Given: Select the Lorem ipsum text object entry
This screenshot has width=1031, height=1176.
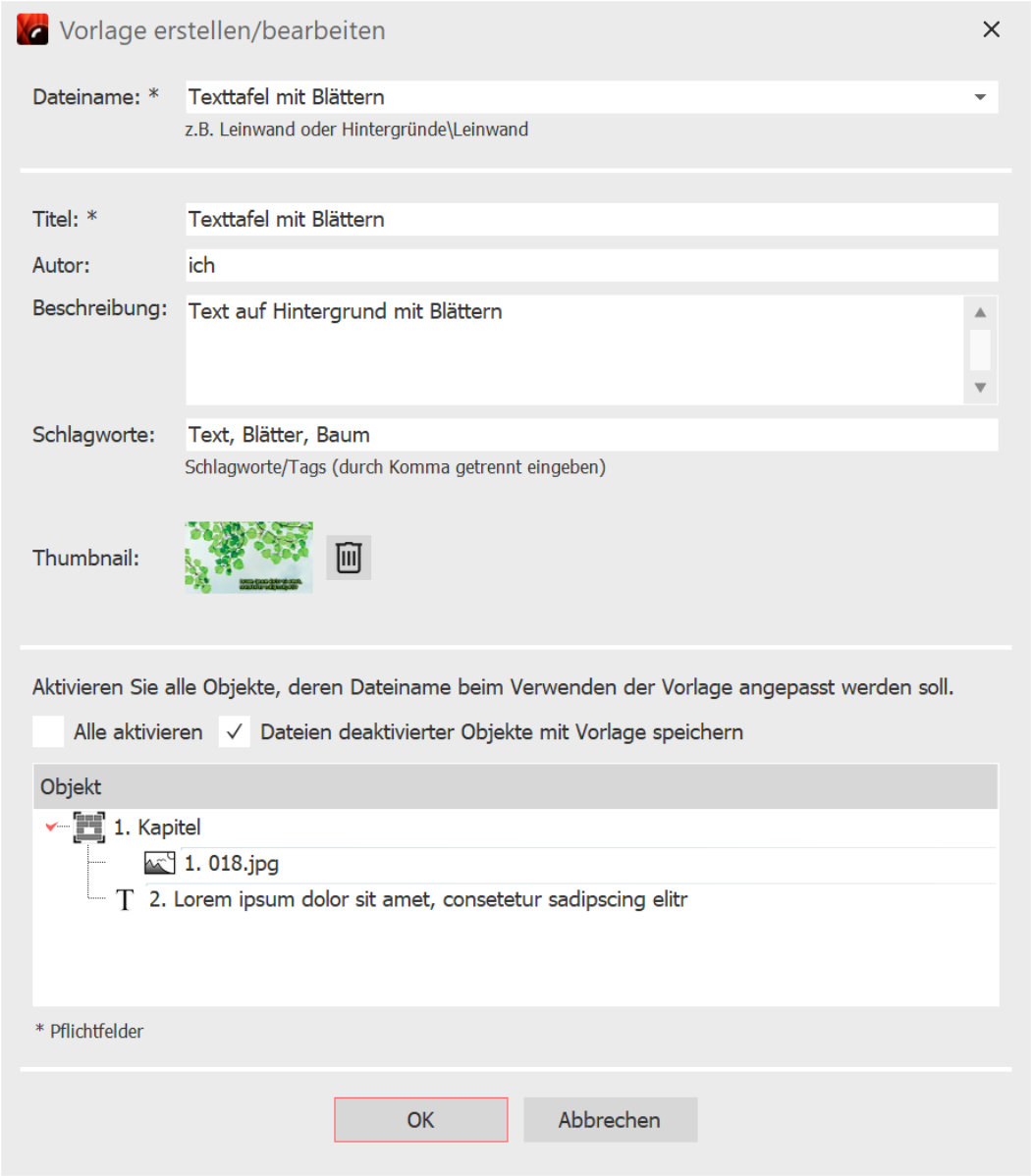Looking at the screenshot, I should 417,900.
